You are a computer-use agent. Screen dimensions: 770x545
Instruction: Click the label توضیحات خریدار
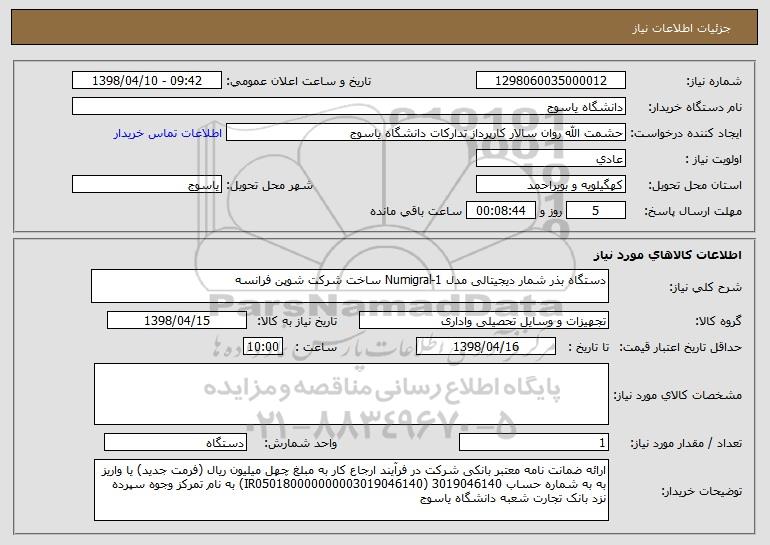pos(702,491)
